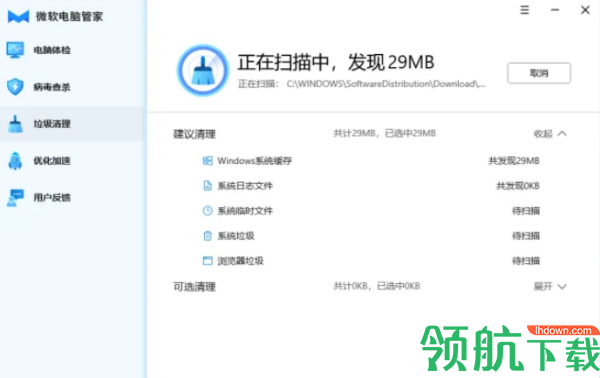Select the 浏览器垃圾 row label
600x378 pixels.
tap(240, 261)
